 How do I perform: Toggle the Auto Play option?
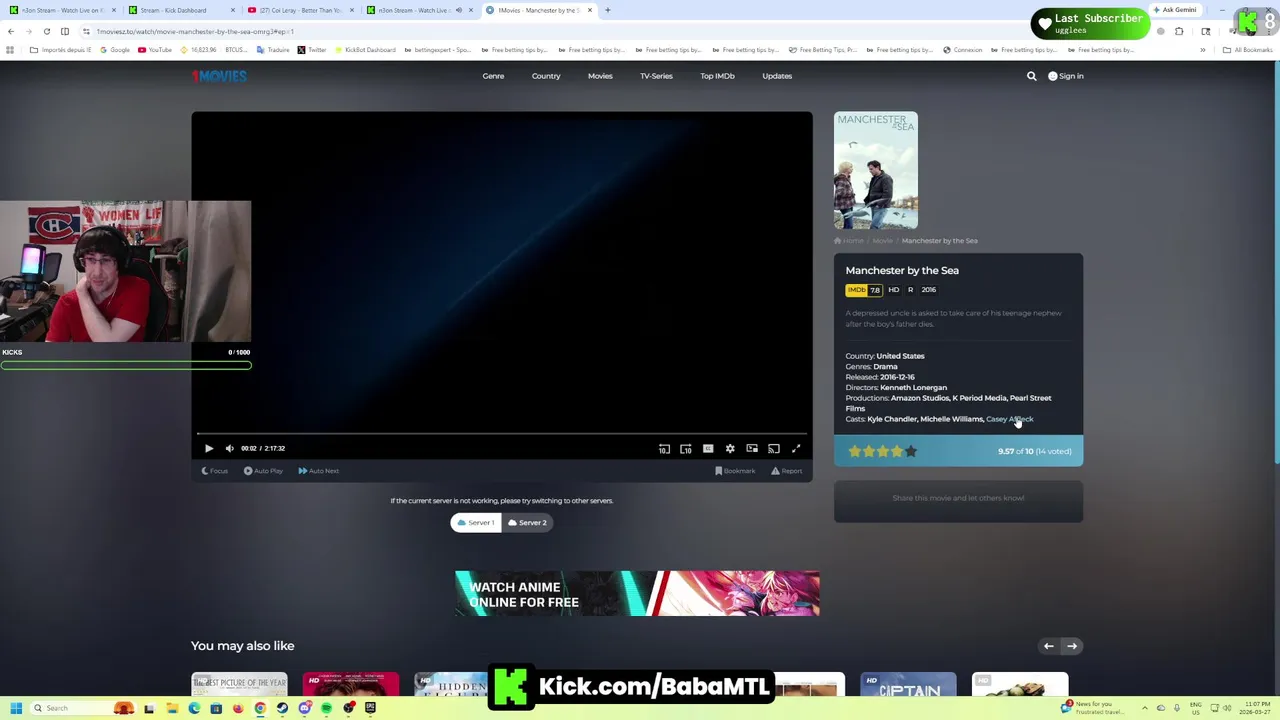264,471
